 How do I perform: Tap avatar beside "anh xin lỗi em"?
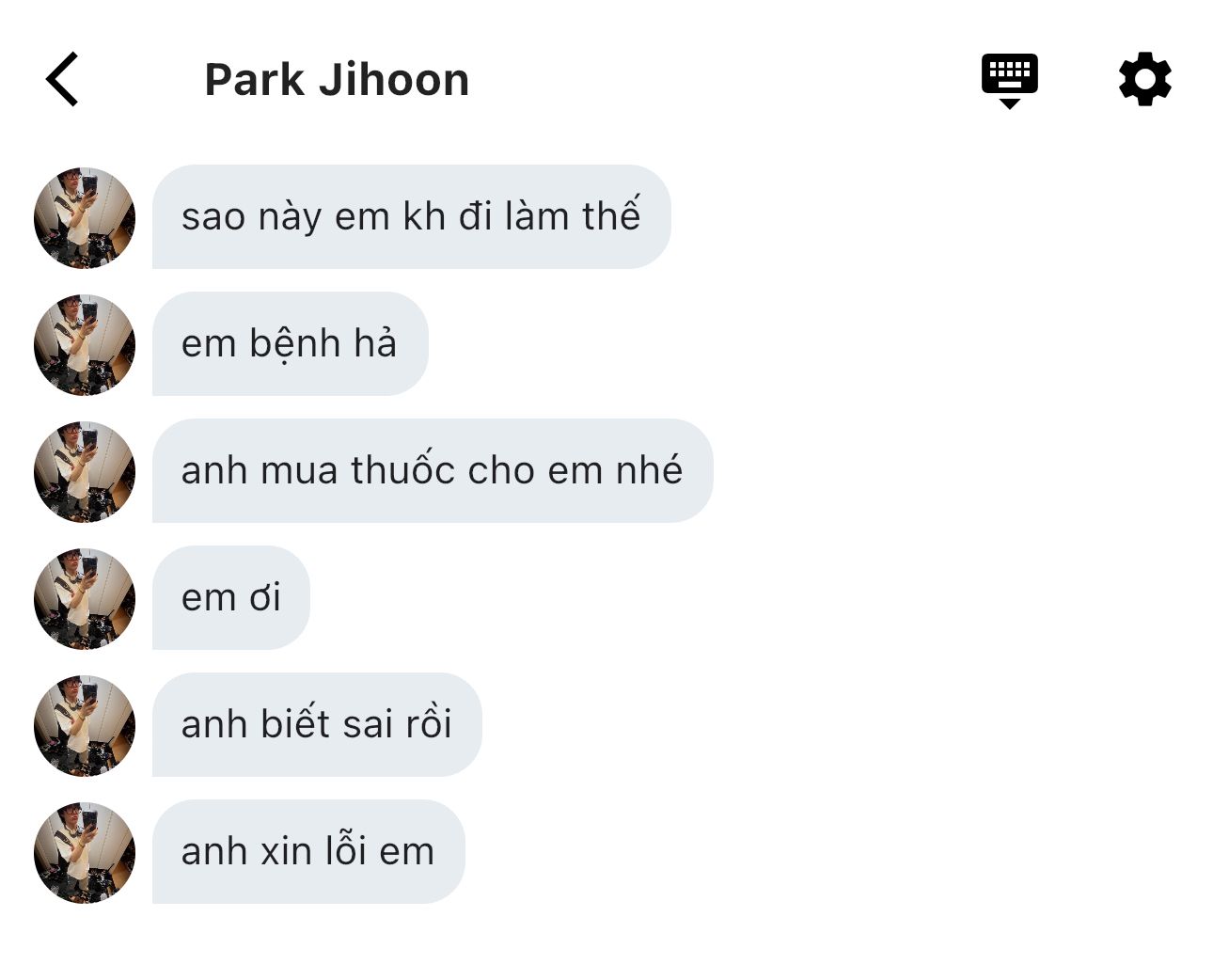coord(85,852)
